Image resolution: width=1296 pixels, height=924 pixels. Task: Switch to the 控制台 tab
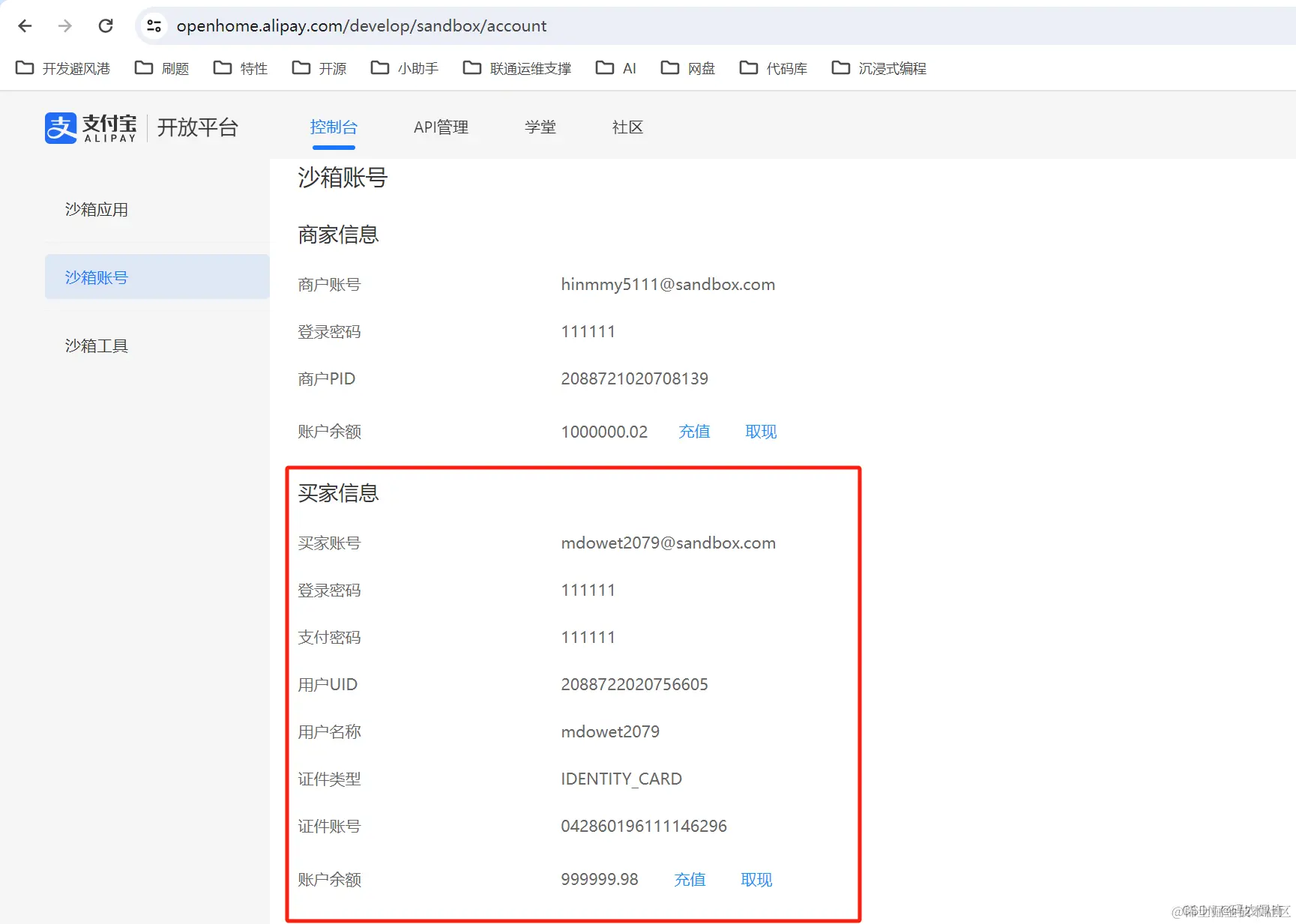pyautogui.click(x=334, y=127)
